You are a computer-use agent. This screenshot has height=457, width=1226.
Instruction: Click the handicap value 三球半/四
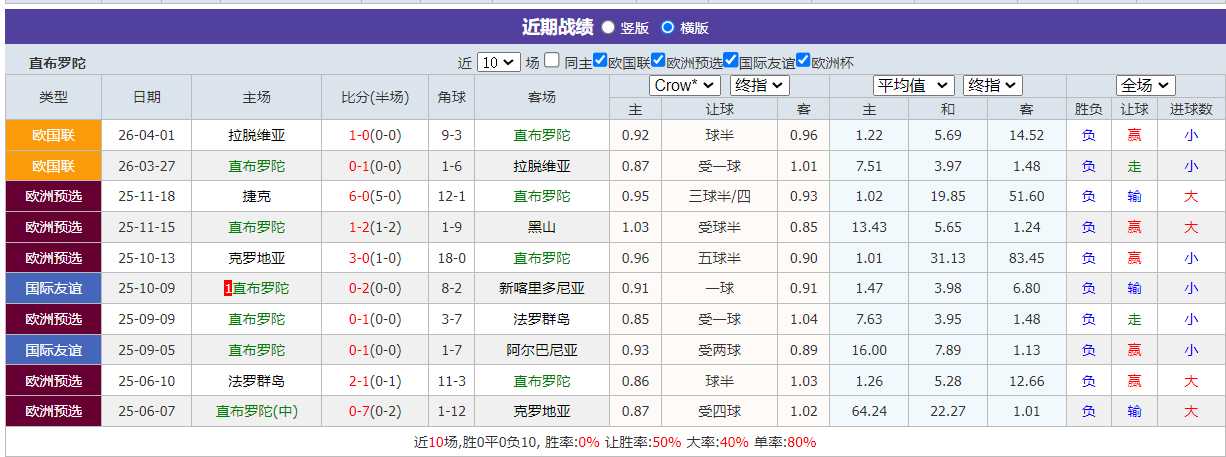(x=719, y=196)
